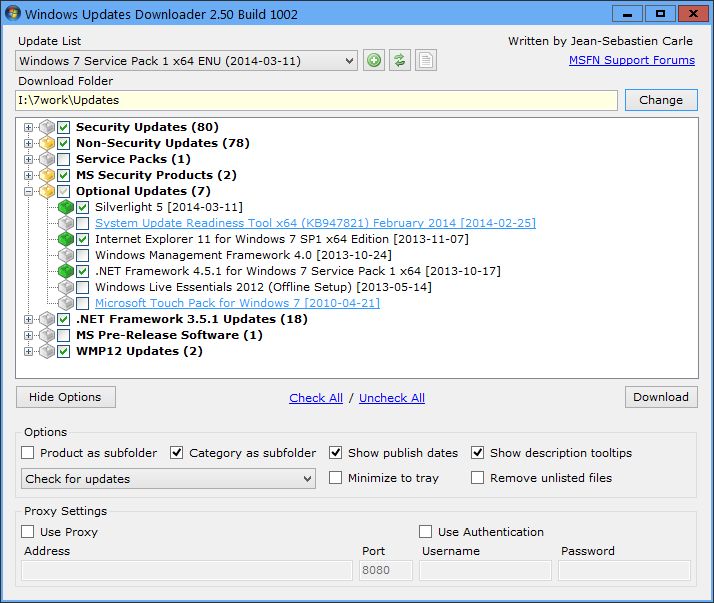Image resolution: width=714 pixels, height=603 pixels.
Task: Enable Product as subfolder option
Action: [28, 453]
